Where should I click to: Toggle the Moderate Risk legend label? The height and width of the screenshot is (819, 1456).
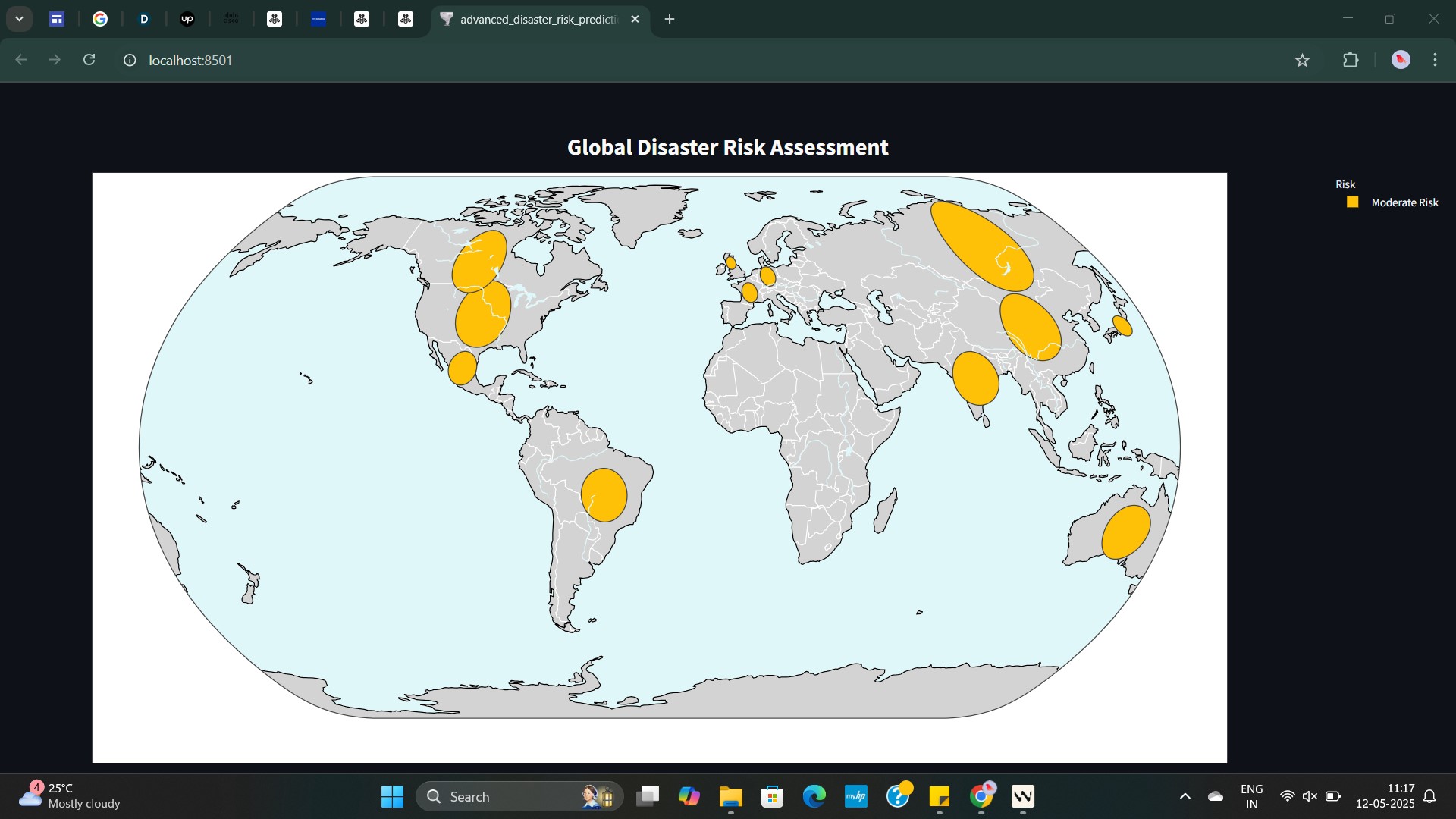(1404, 202)
